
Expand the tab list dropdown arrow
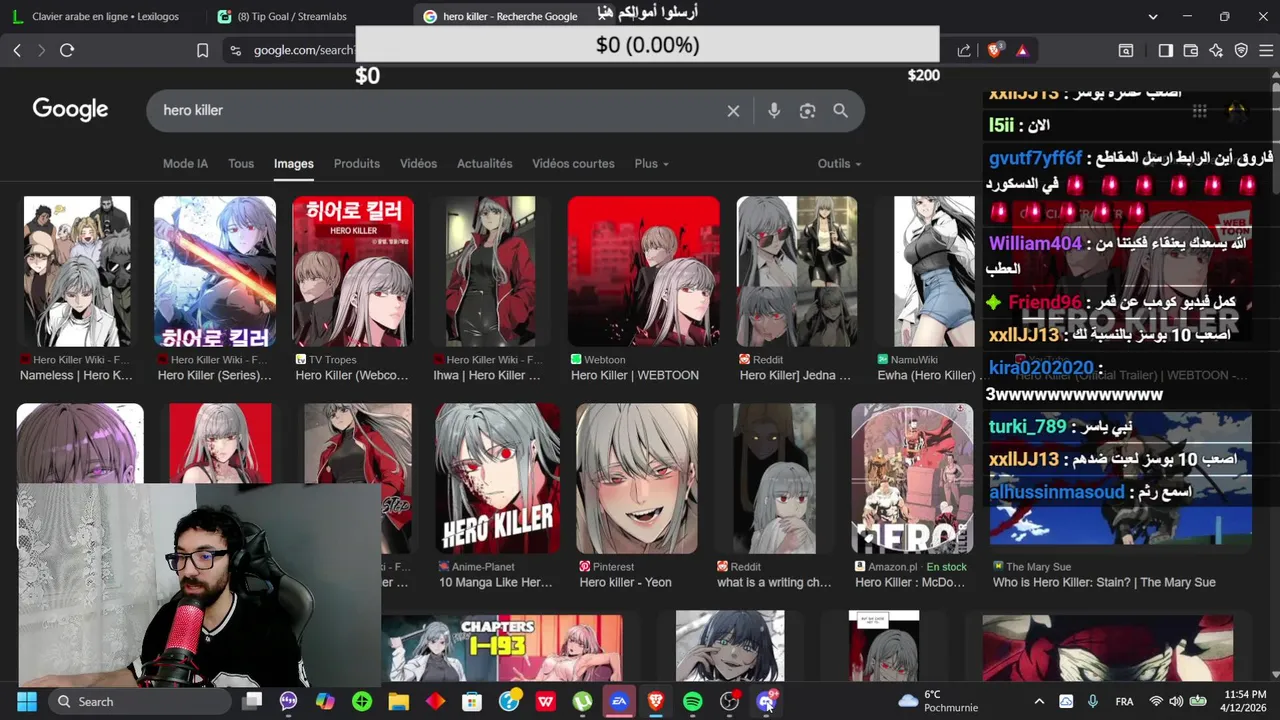pos(1153,16)
